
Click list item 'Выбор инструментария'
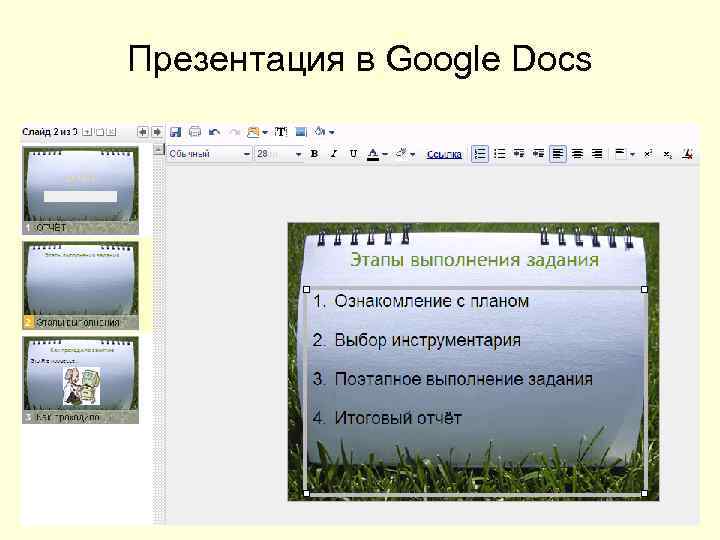(x=428, y=341)
